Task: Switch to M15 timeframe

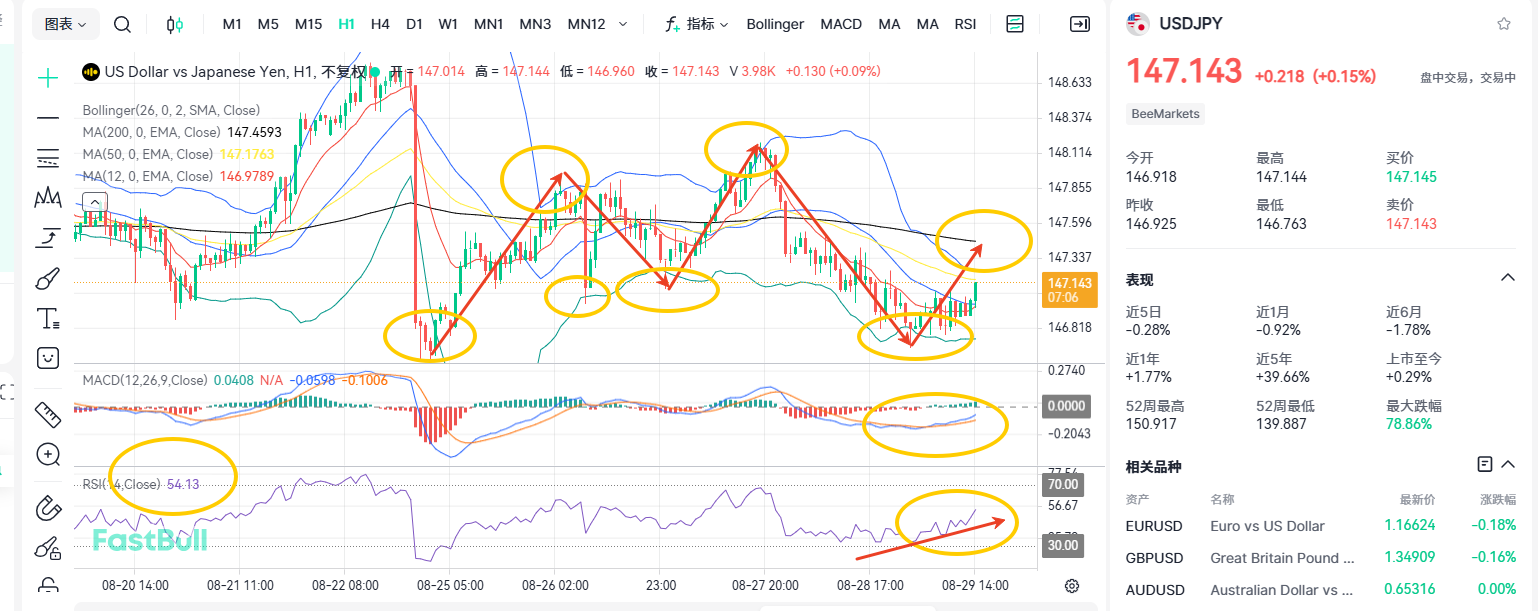Action: click(x=308, y=24)
